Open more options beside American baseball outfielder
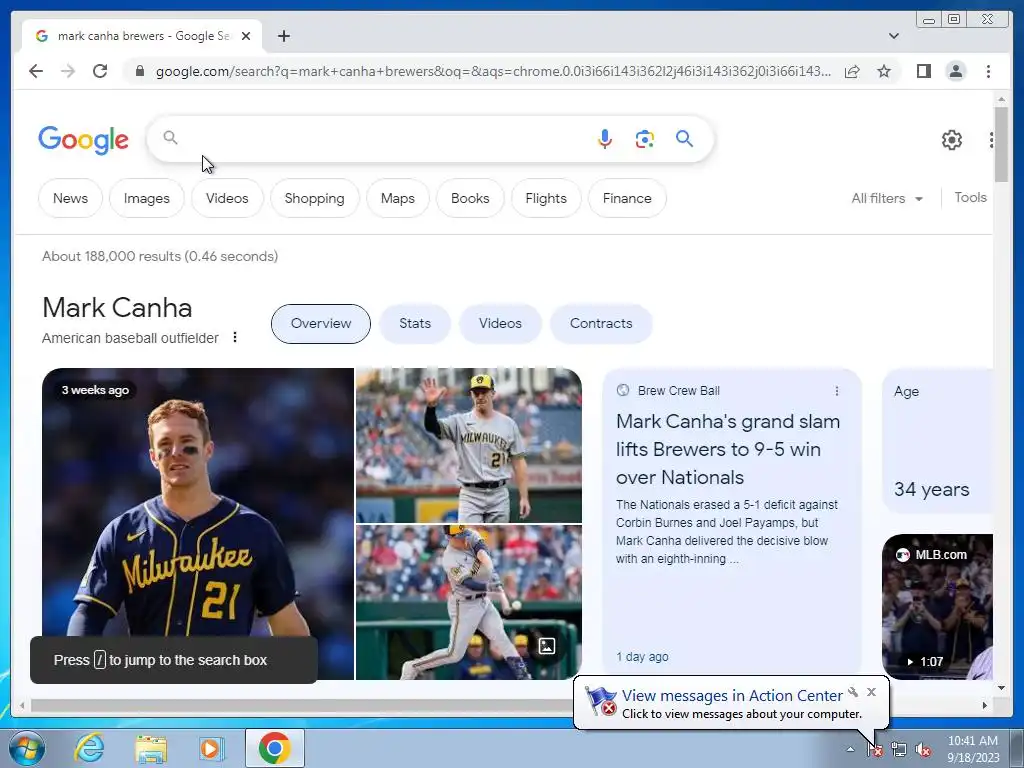The image size is (1024, 768). [235, 338]
